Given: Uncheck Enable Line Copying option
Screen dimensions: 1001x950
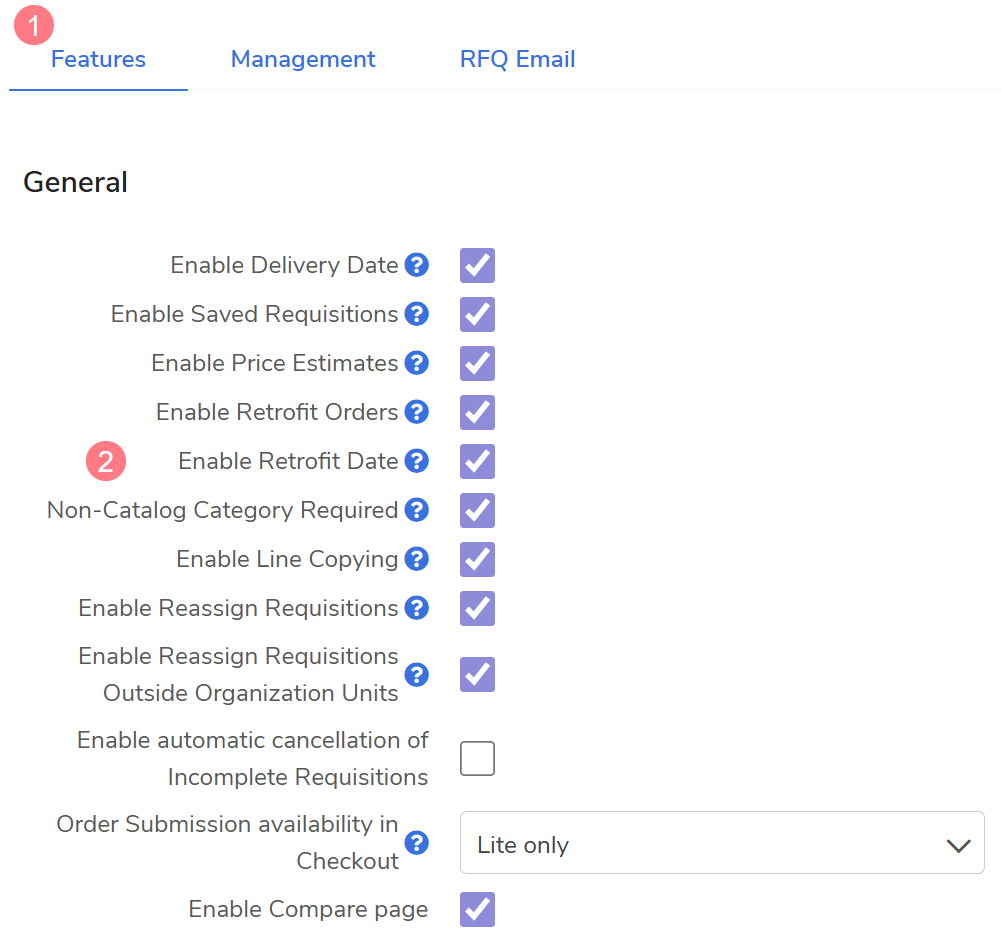Looking at the screenshot, I should (477, 560).
